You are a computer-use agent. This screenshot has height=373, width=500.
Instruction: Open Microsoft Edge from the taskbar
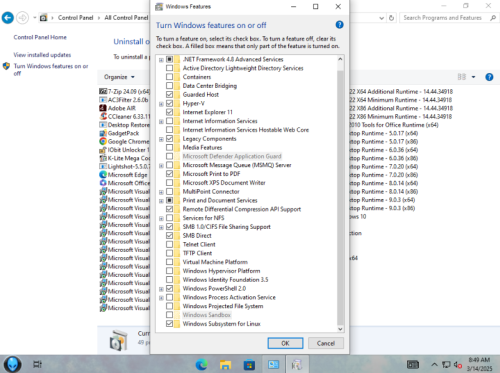[201, 365]
